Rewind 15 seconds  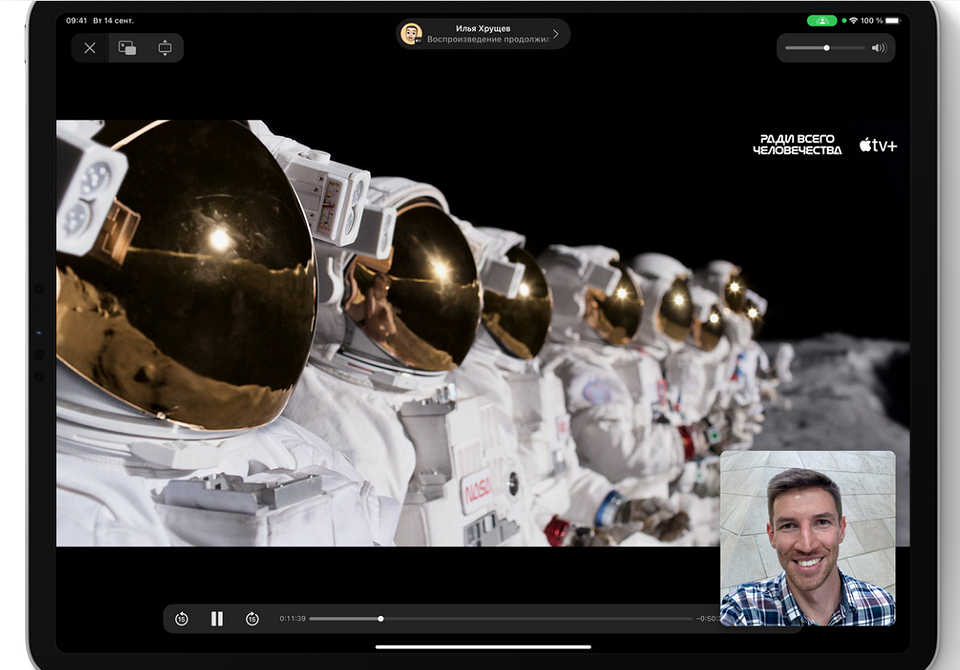click(x=181, y=619)
